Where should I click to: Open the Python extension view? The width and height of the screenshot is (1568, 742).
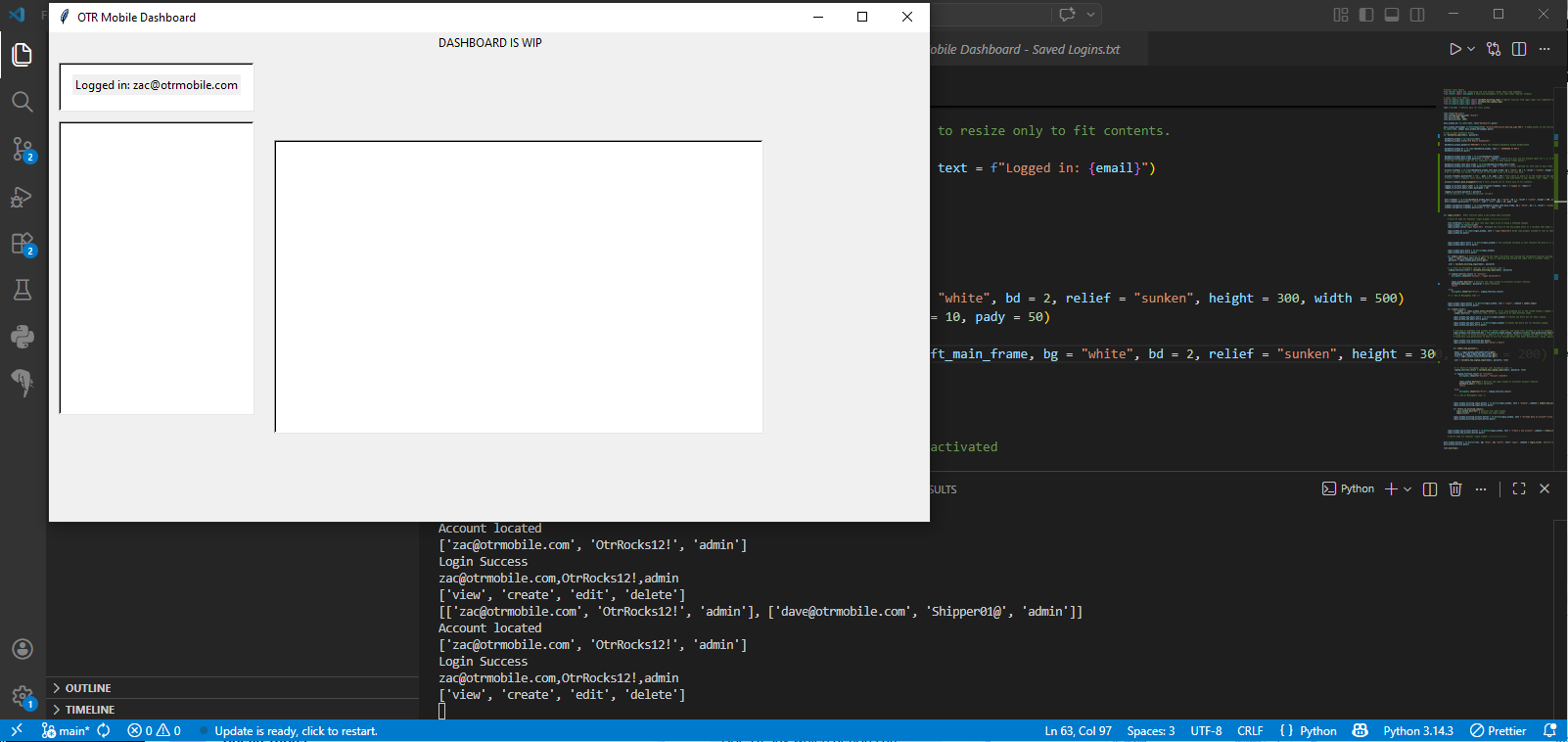click(22, 337)
